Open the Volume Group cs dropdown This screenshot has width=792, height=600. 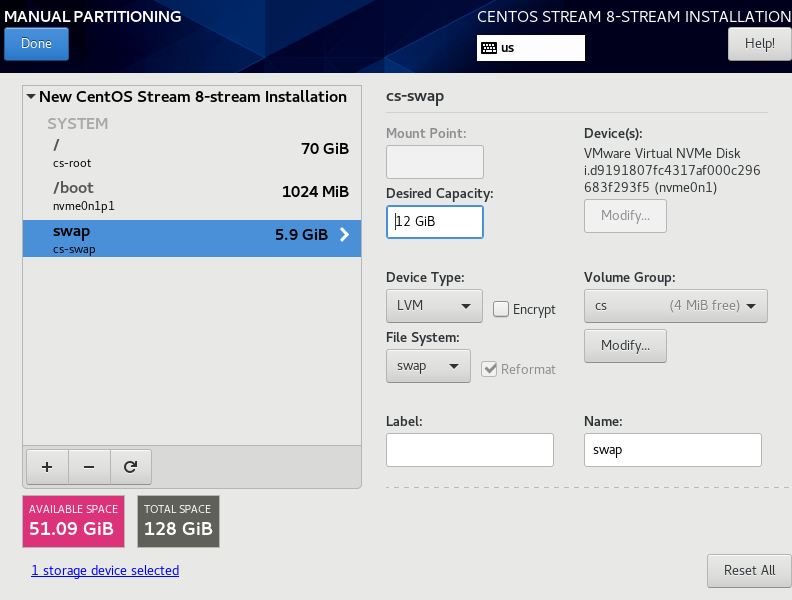tap(676, 306)
